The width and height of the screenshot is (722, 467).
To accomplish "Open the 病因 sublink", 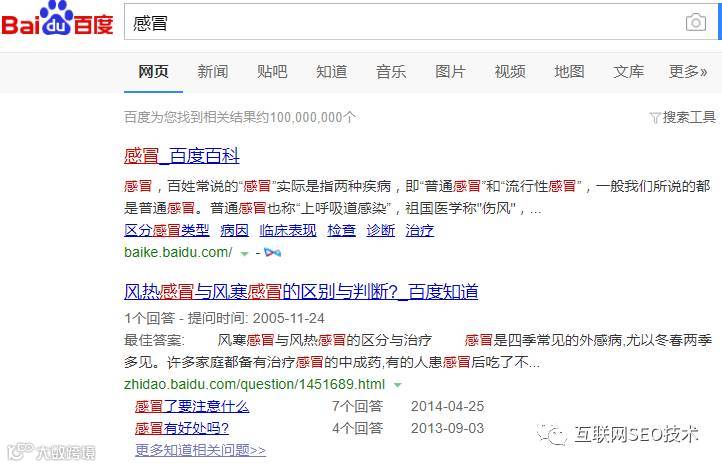I will click(x=234, y=230).
